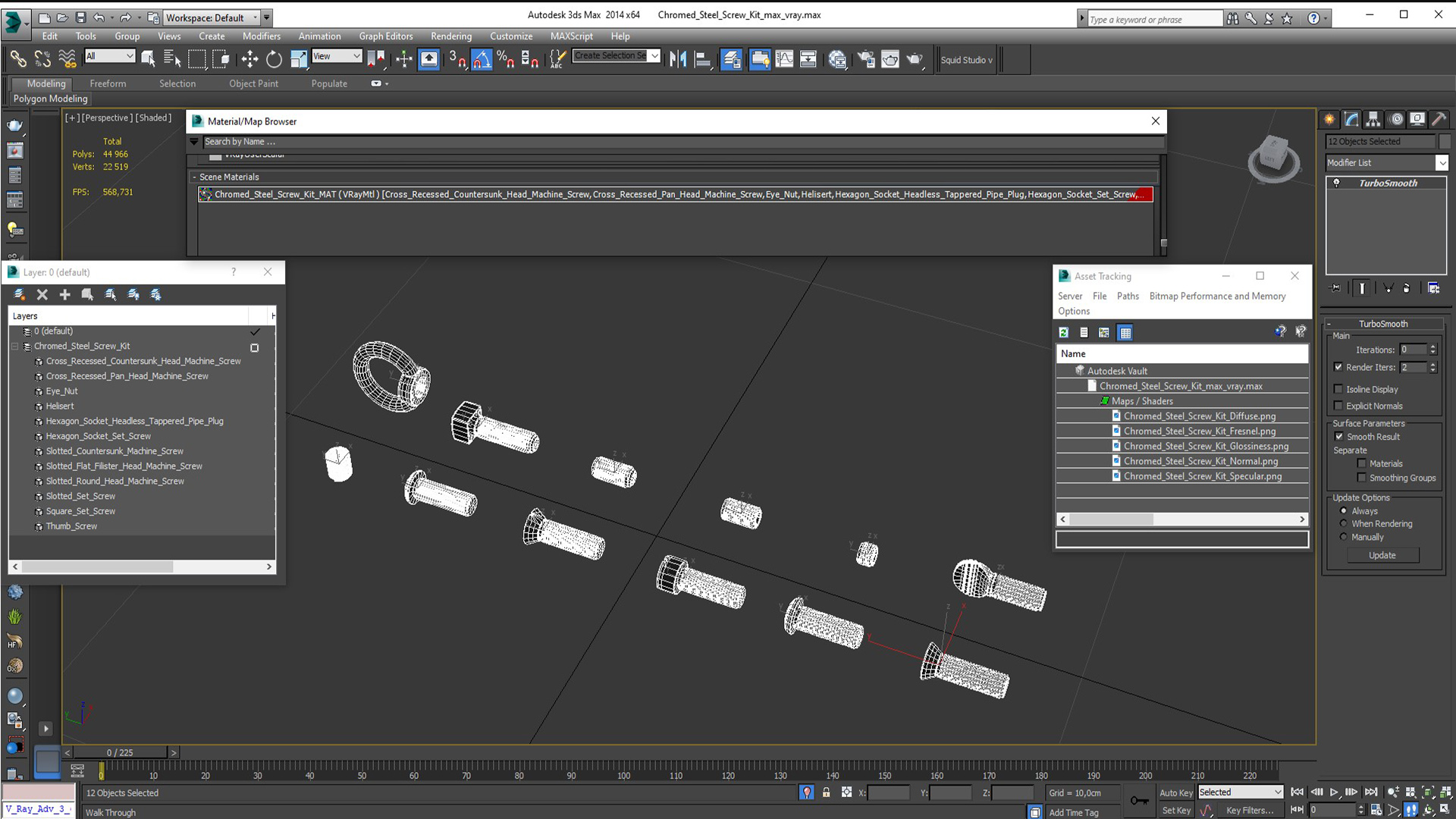Switch to the Freeform ribbon tab
Screen dimensions: 1456x819
(x=108, y=83)
